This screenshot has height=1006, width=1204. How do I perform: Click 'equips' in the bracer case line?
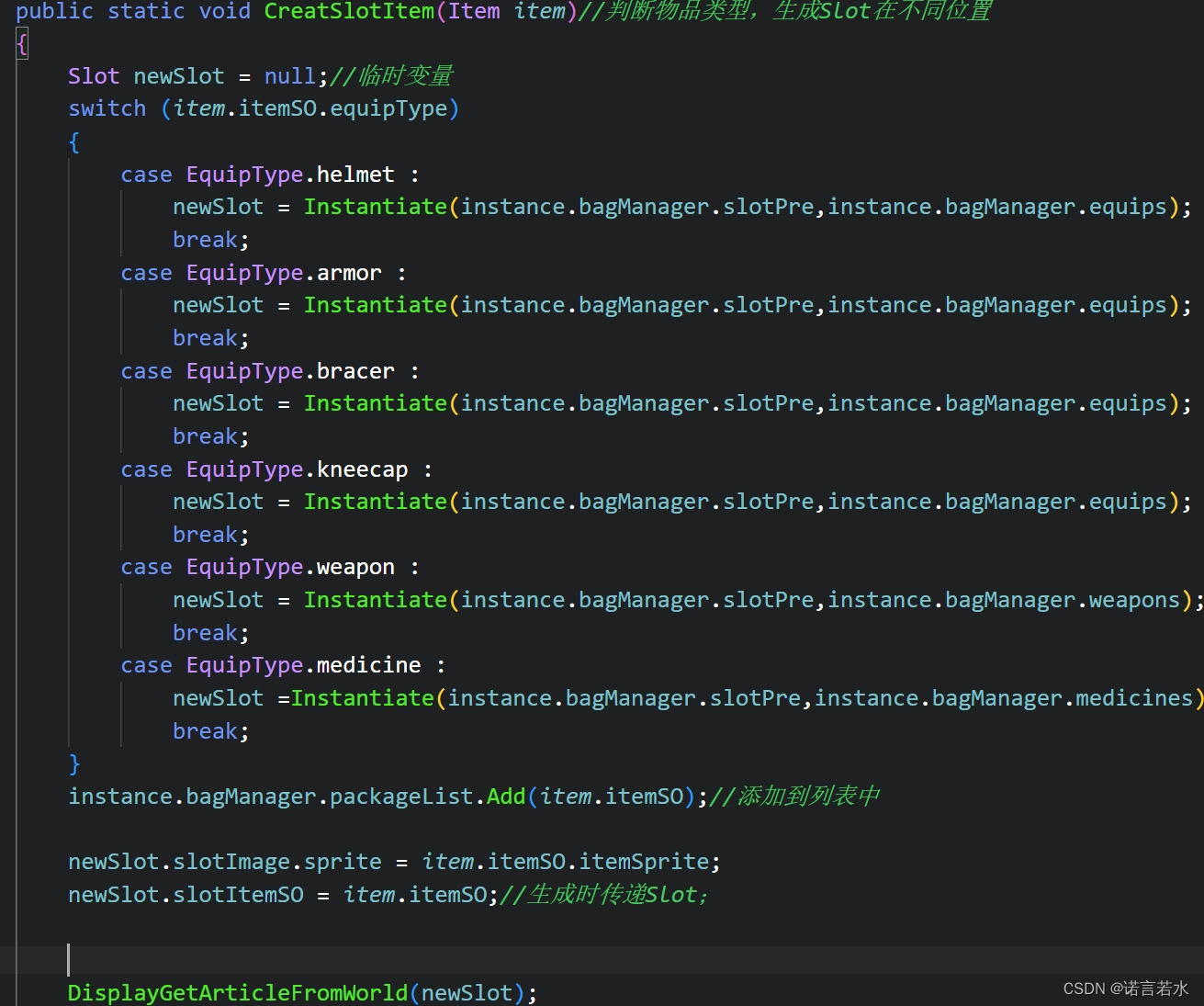(x=1128, y=404)
